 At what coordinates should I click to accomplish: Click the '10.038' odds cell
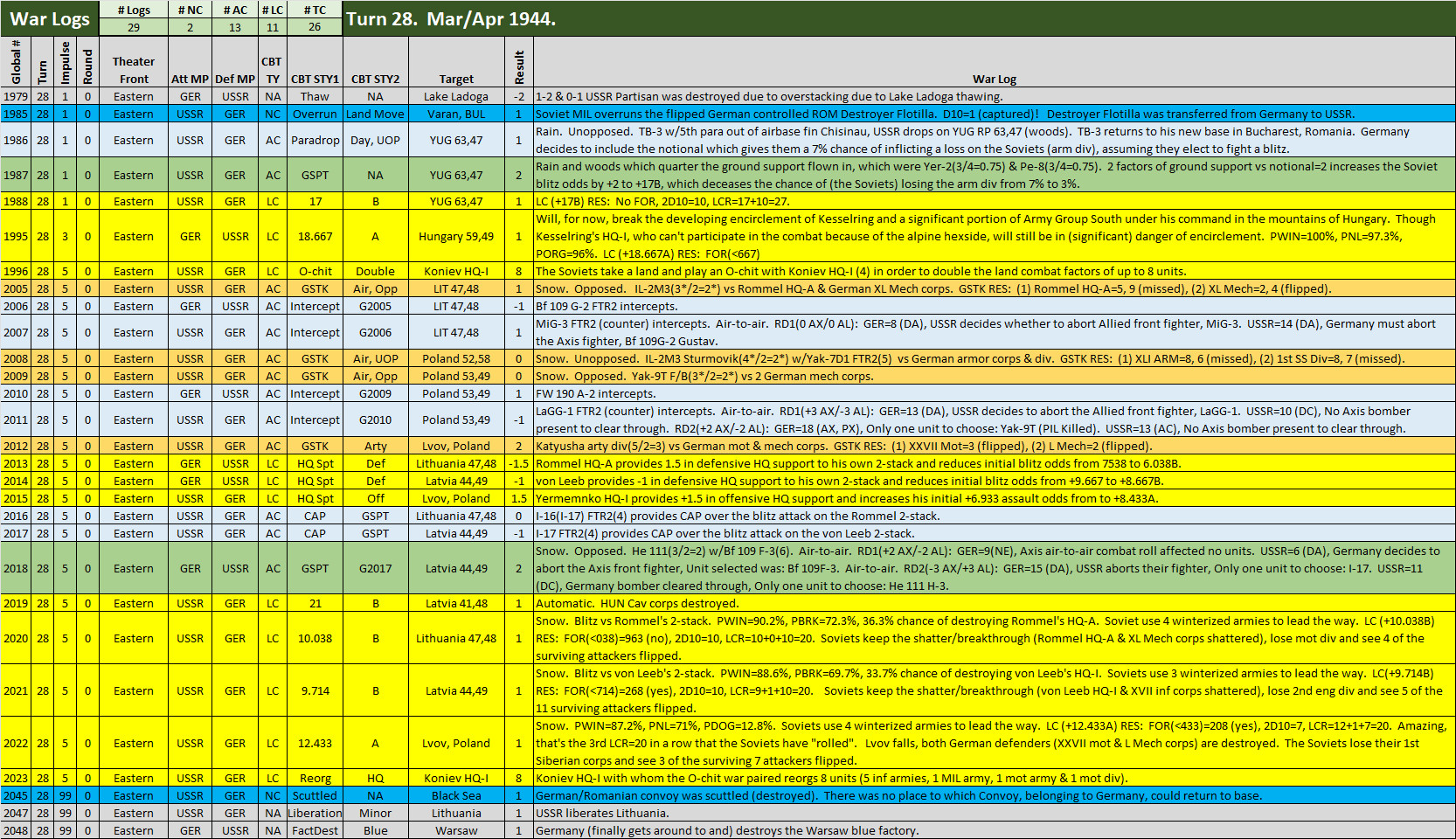tap(315, 638)
